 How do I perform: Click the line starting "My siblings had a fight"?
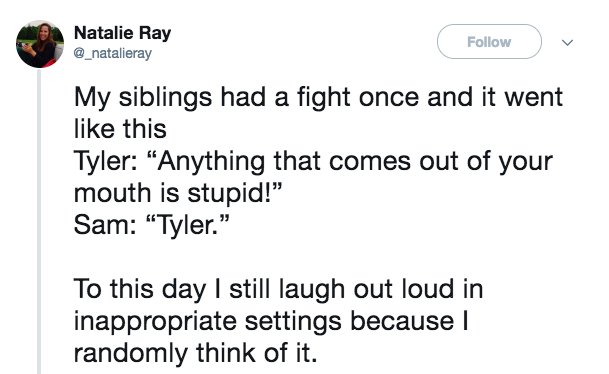point(318,97)
